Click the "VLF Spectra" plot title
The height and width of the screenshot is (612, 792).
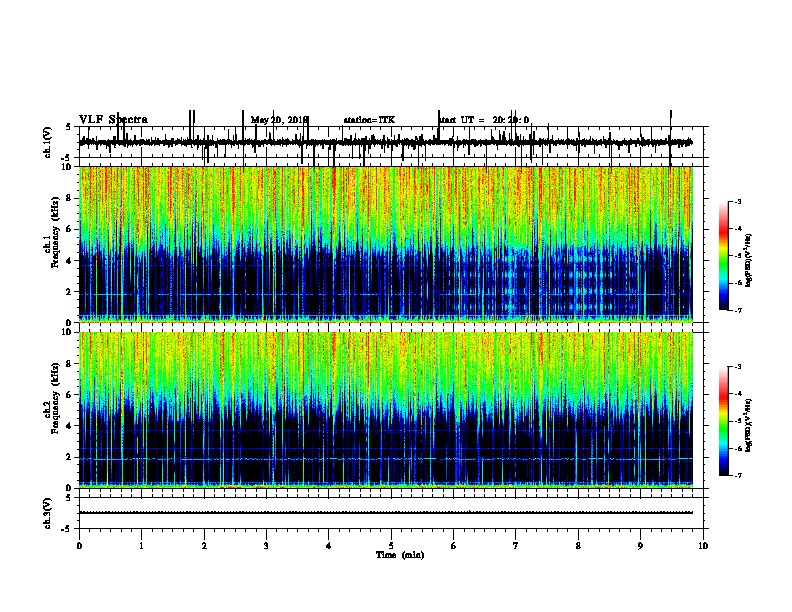pyautogui.click(x=113, y=120)
